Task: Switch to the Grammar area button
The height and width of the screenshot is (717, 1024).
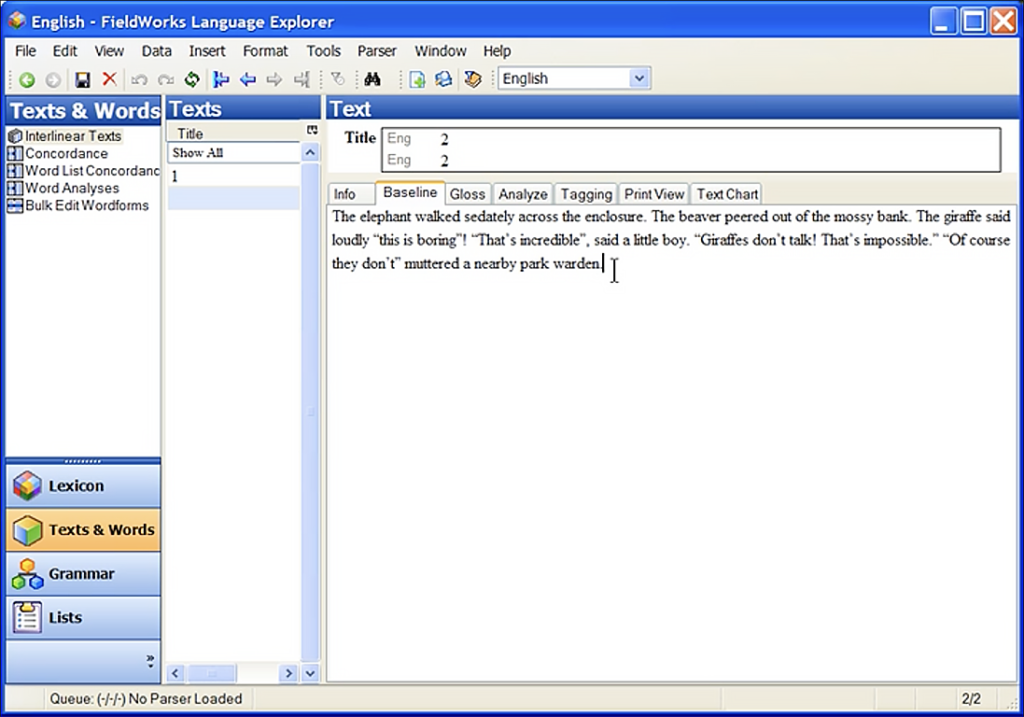Action: pyautogui.click(x=82, y=573)
